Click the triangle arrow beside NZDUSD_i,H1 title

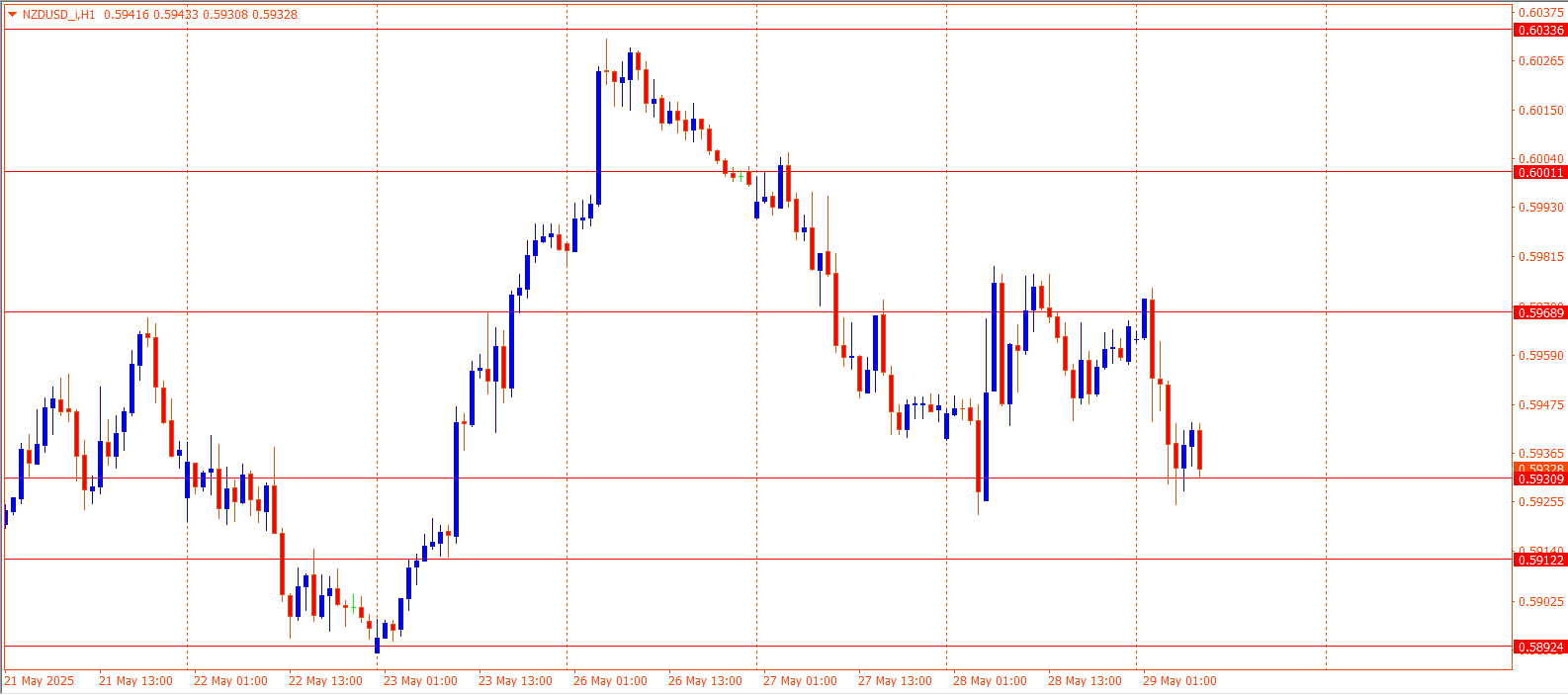12,14
